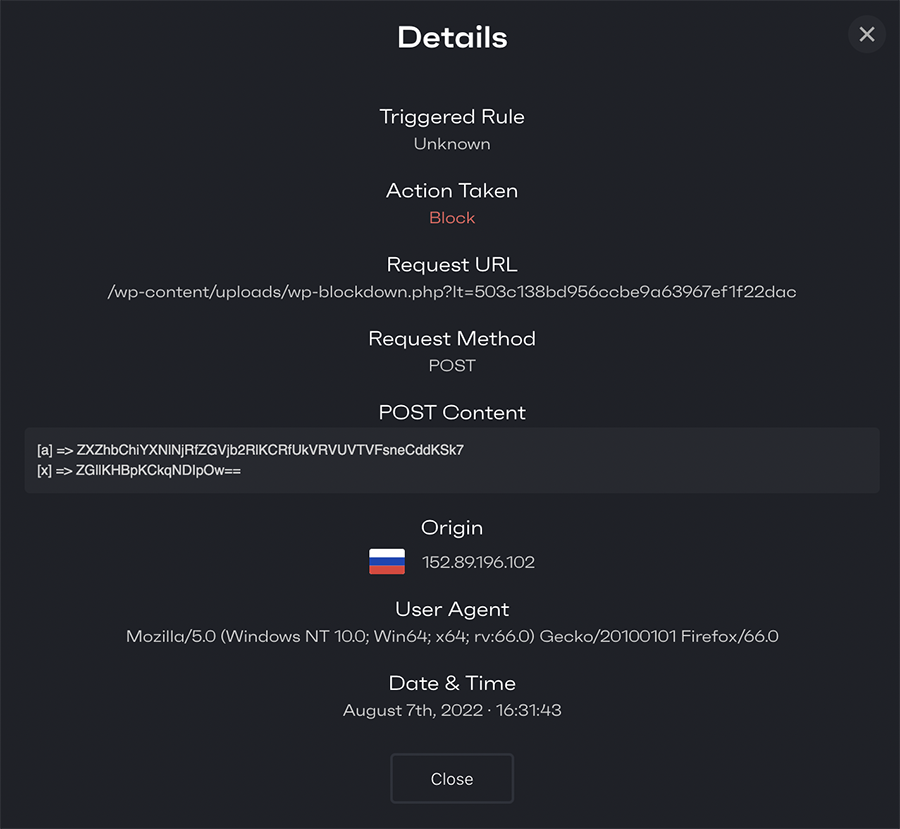Close the Details dialog with X icon
Screen dimensions: 900x829
tap(867, 34)
